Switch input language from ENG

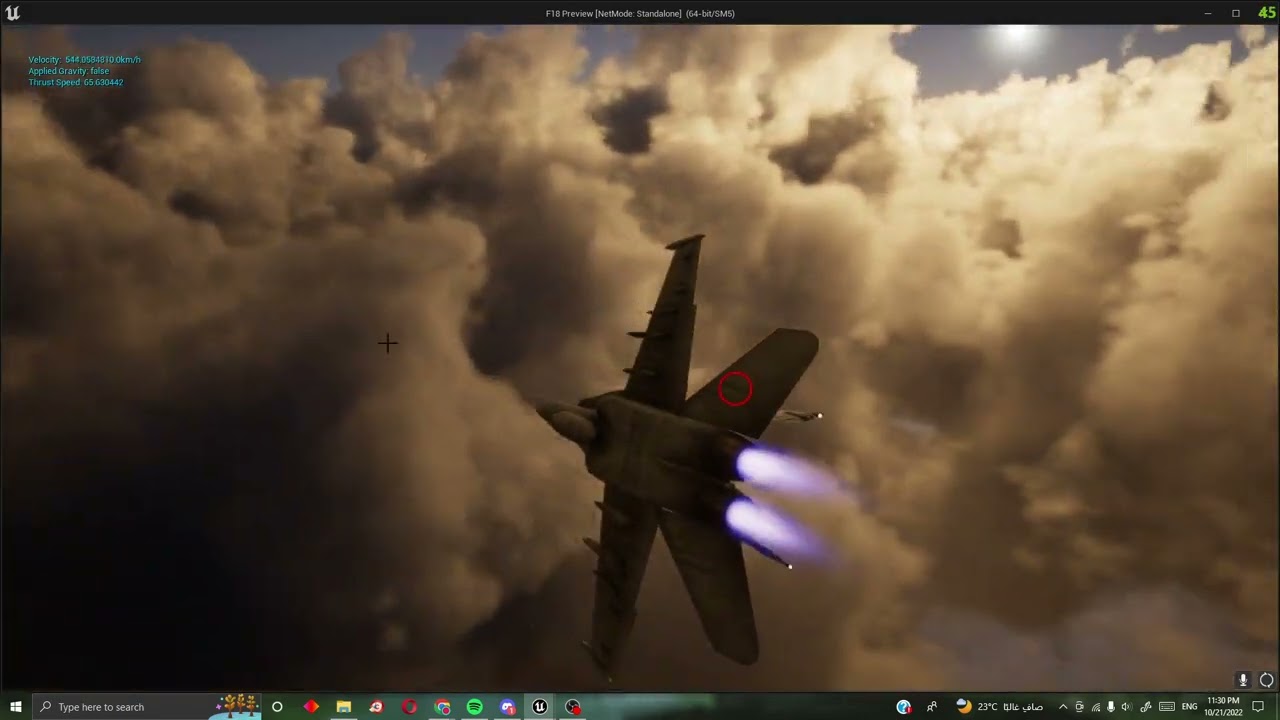click(x=1189, y=707)
